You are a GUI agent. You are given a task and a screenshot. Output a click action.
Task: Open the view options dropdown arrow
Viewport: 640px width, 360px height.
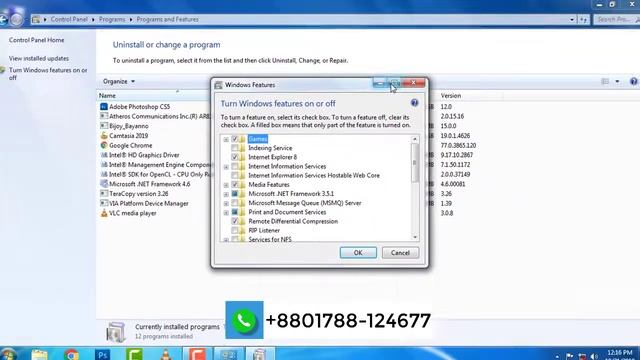[617, 82]
